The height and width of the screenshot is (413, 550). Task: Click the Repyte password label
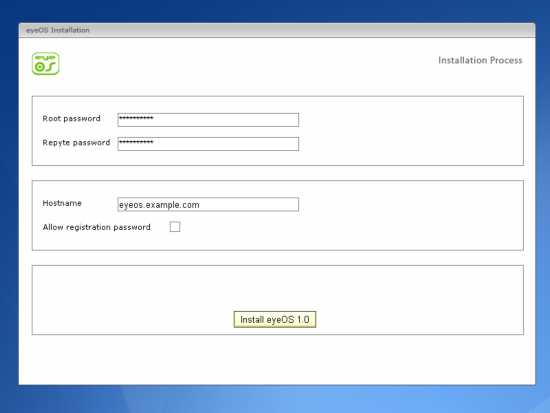(76, 143)
